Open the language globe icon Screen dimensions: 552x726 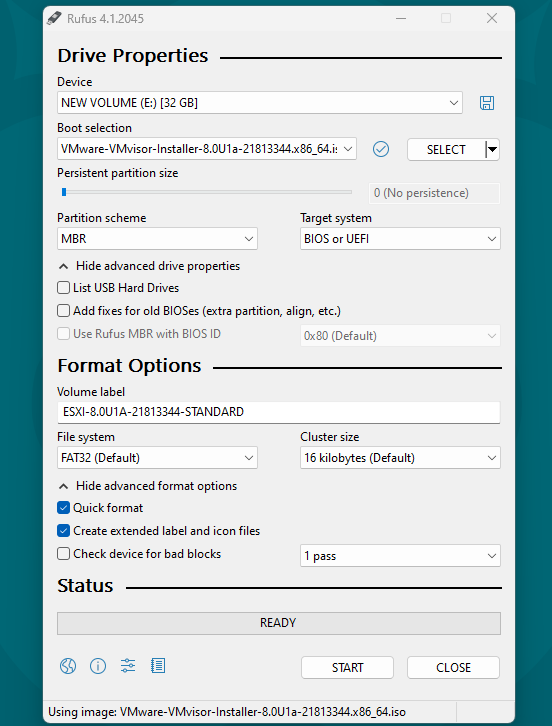point(68,666)
